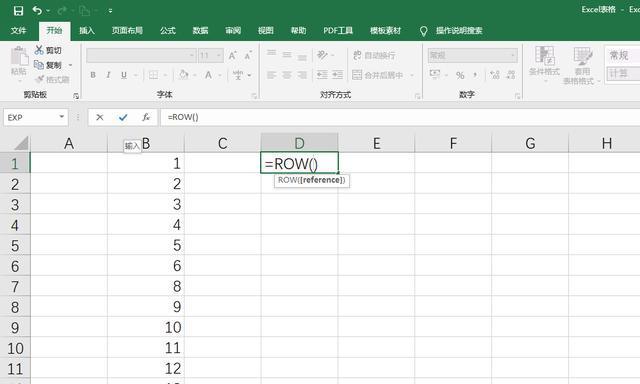Click the lightbulb search icon
This screenshot has width=640, height=384.
point(424,31)
